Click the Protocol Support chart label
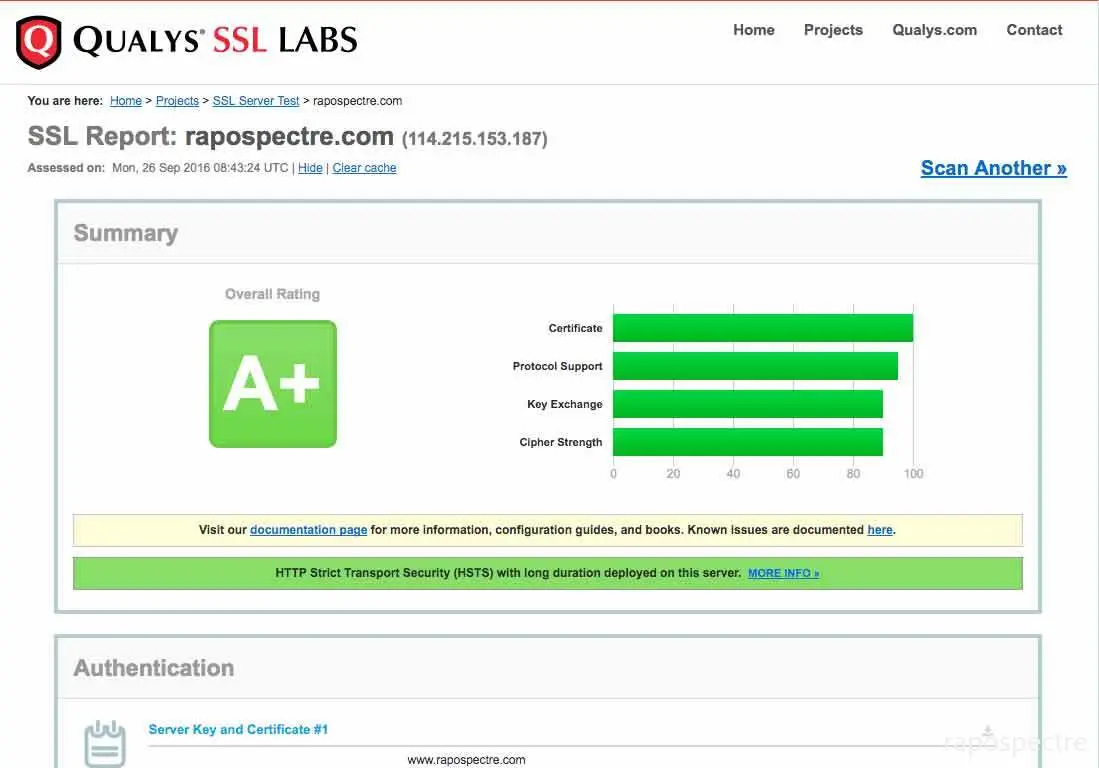This screenshot has height=768, width=1099. click(x=557, y=366)
